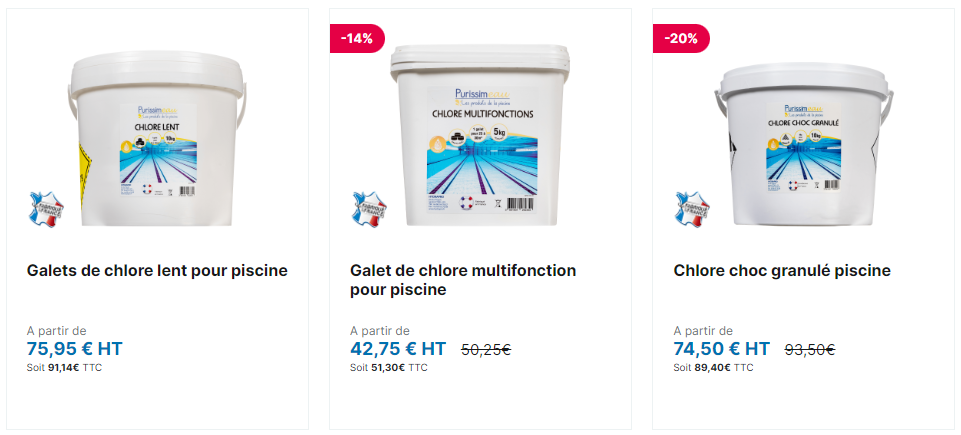Image resolution: width=961 pixels, height=435 pixels.
Task: Open 'Galet de chlore multifonction pour piscine' link
Action: 463,280
